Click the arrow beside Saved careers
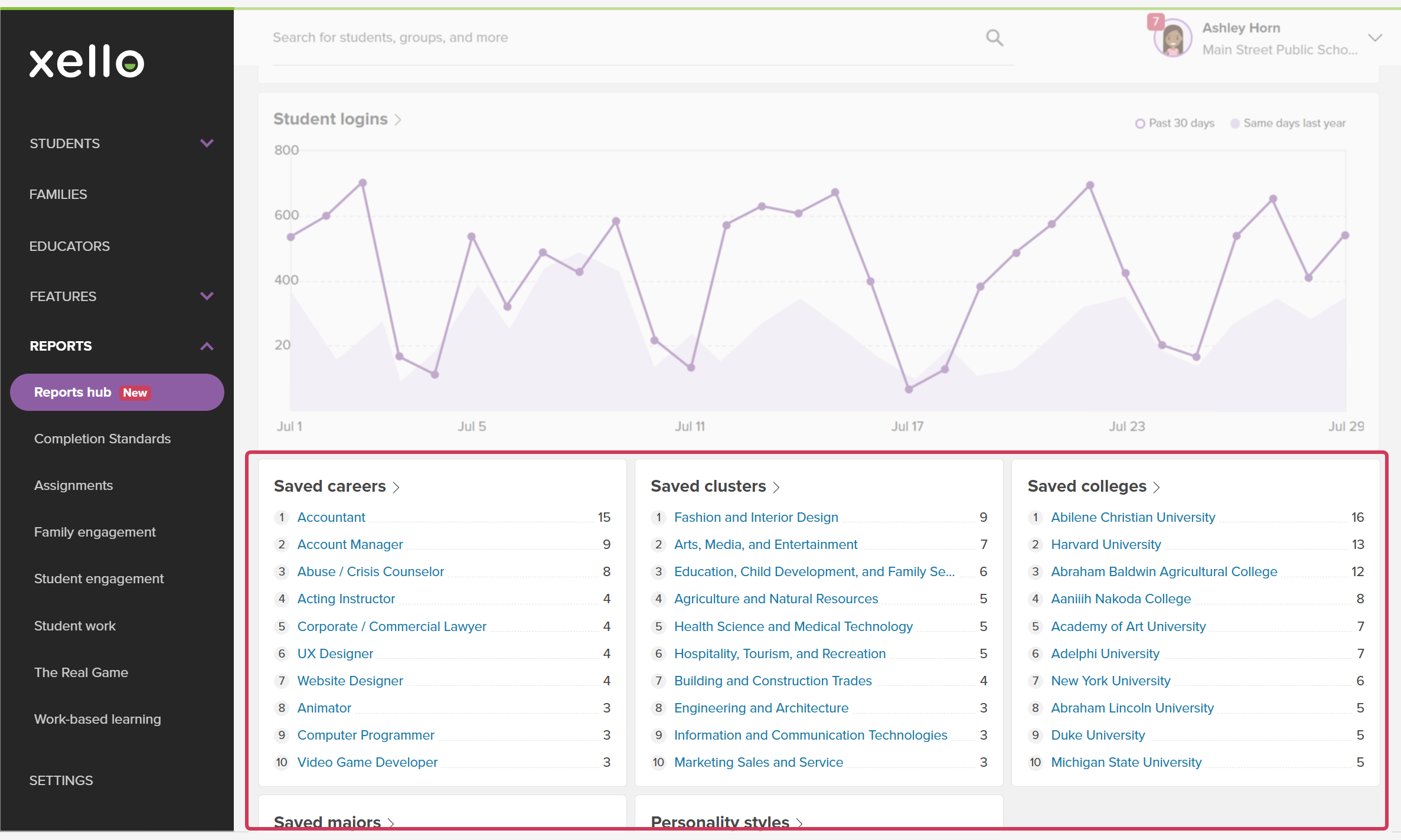Screen dimensions: 1401x840 pos(396,487)
